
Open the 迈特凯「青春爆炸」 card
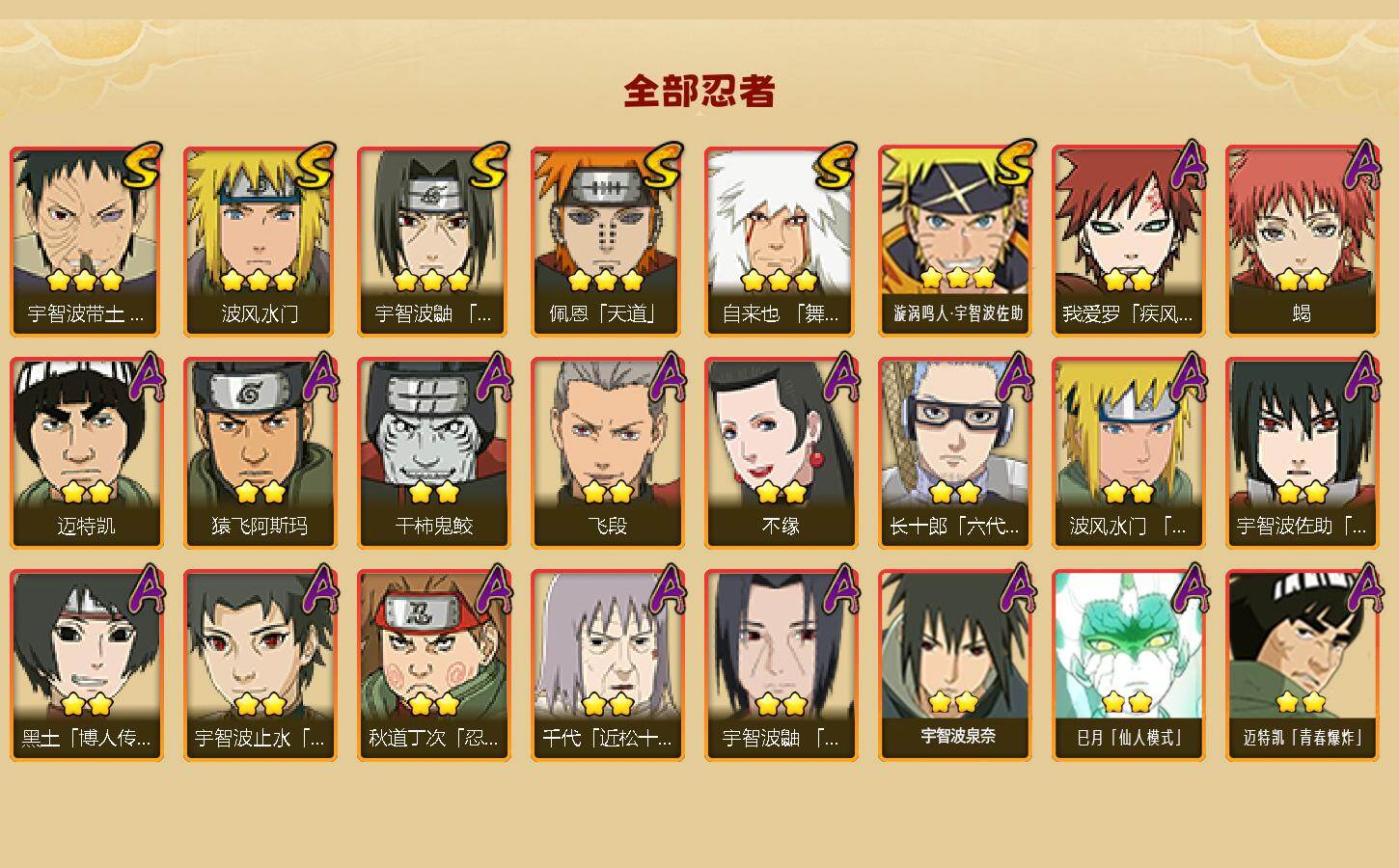[1303, 665]
